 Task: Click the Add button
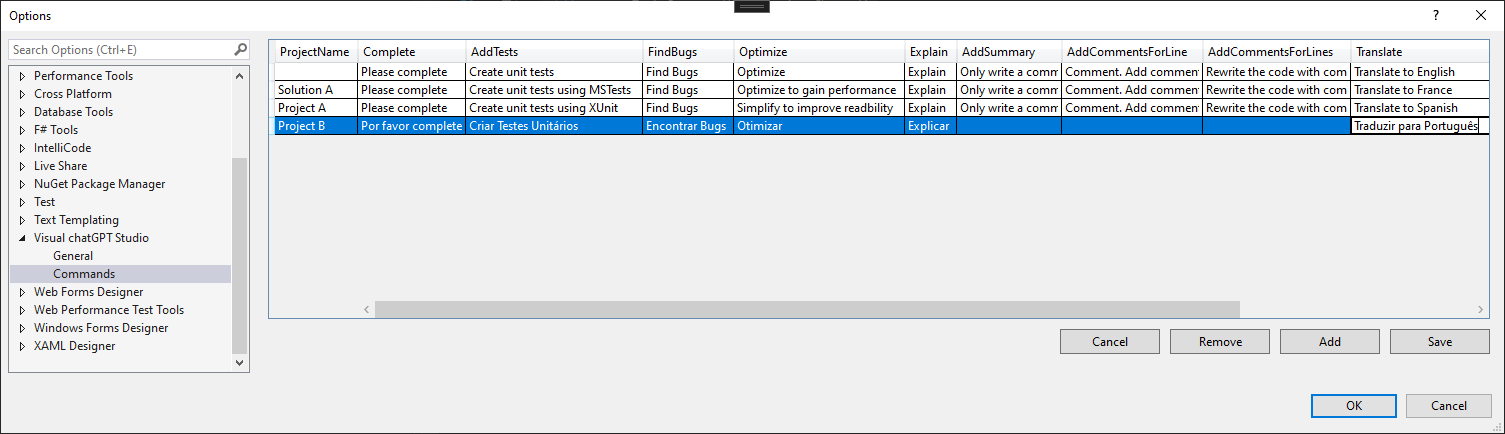(x=1330, y=342)
